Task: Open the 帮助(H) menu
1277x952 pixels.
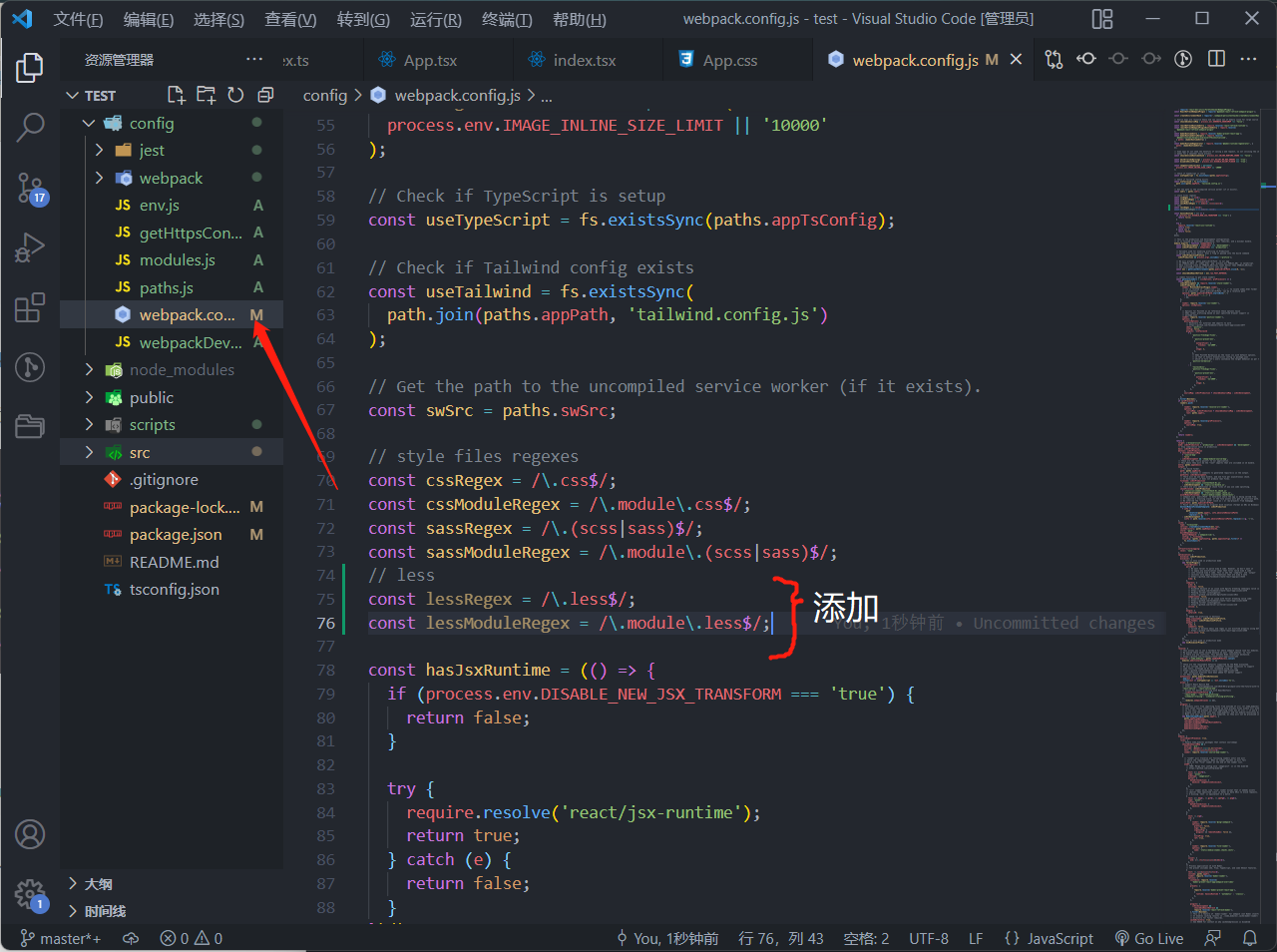Action: tap(579, 19)
